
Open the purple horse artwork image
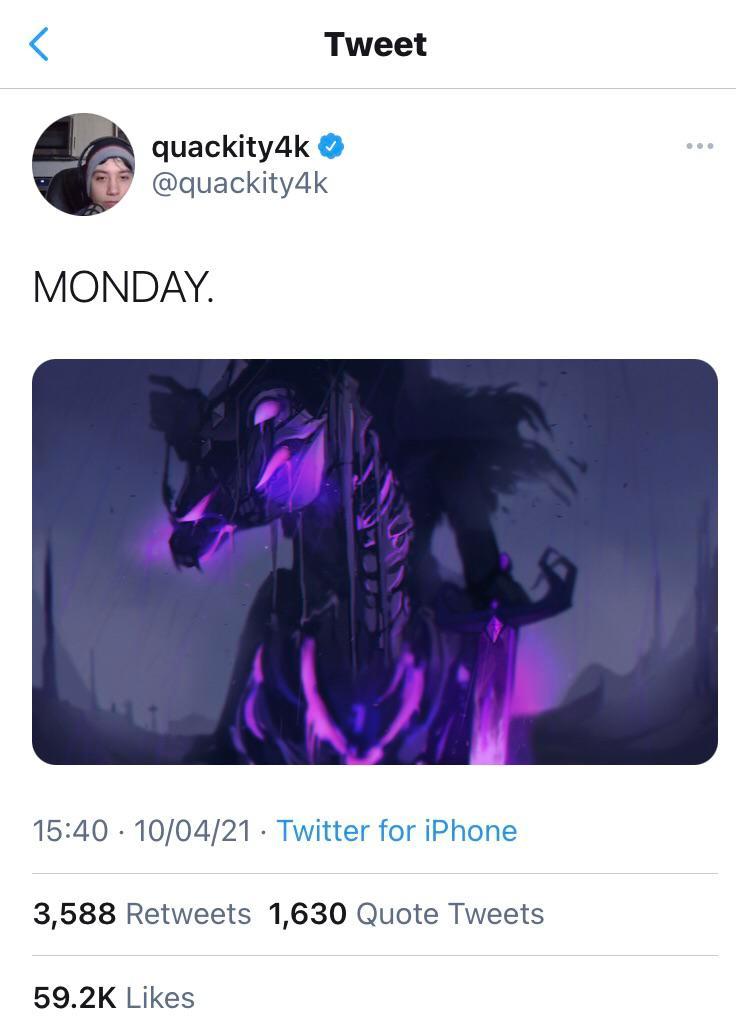[x=375, y=561]
